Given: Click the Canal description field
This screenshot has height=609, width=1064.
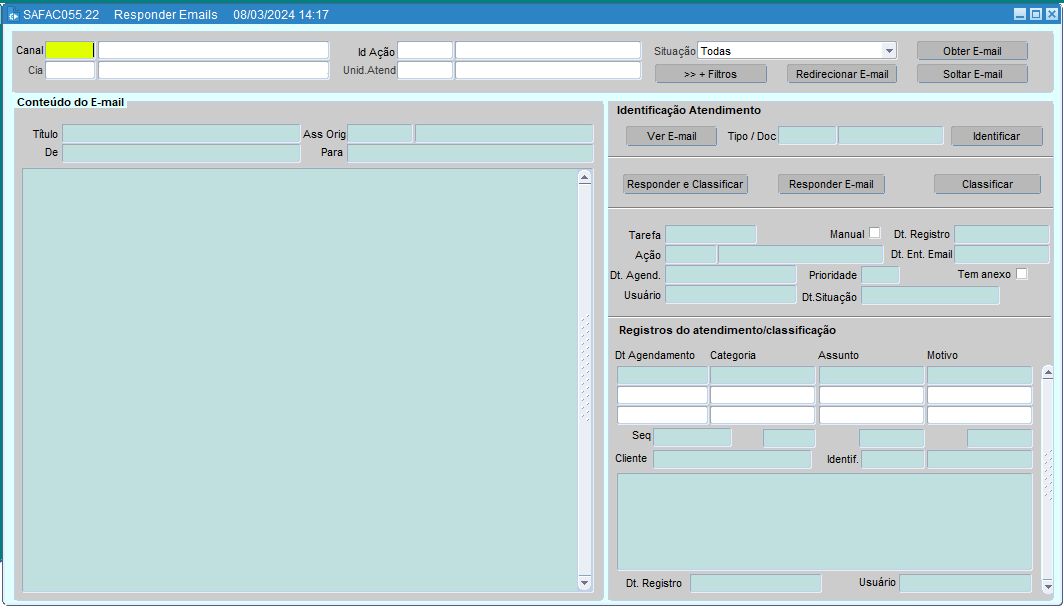Looking at the screenshot, I should [x=213, y=50].
